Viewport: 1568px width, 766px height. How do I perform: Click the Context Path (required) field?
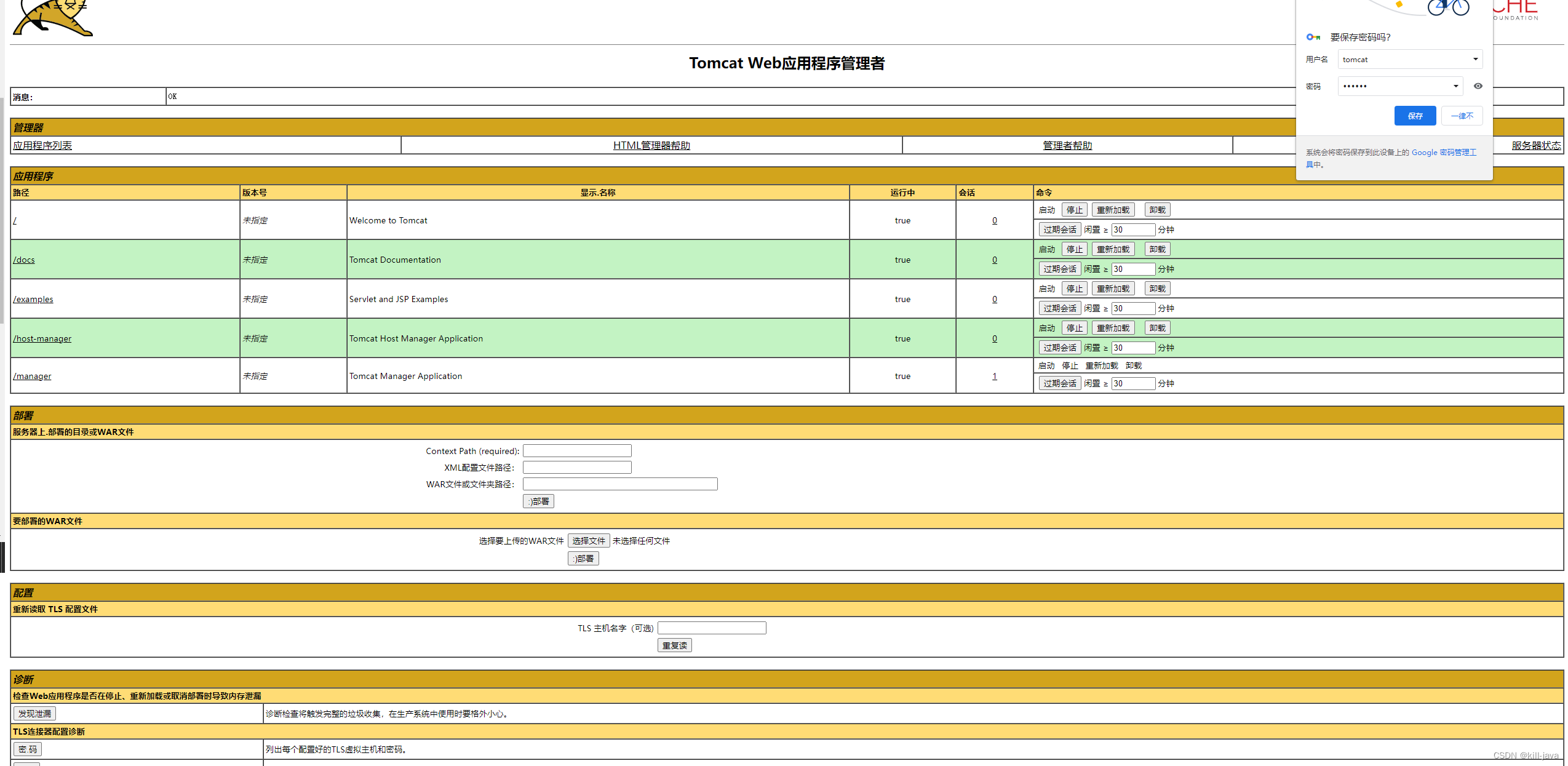[x=577, y=451]
